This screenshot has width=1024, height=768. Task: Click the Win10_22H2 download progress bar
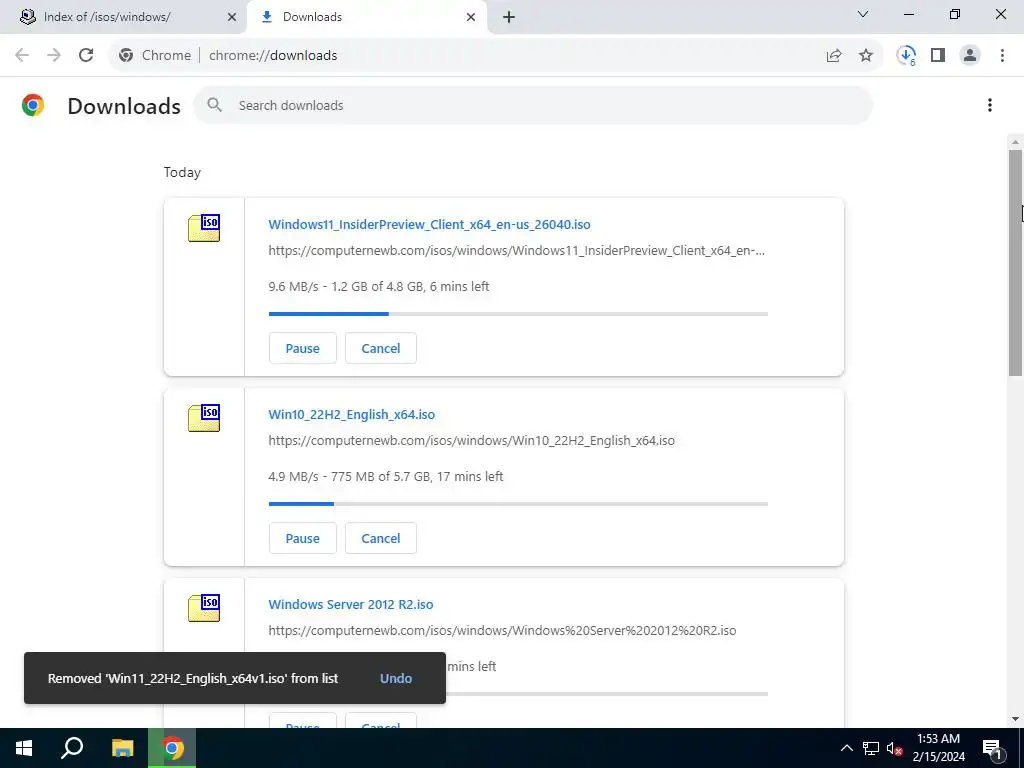tap(518, 504)
